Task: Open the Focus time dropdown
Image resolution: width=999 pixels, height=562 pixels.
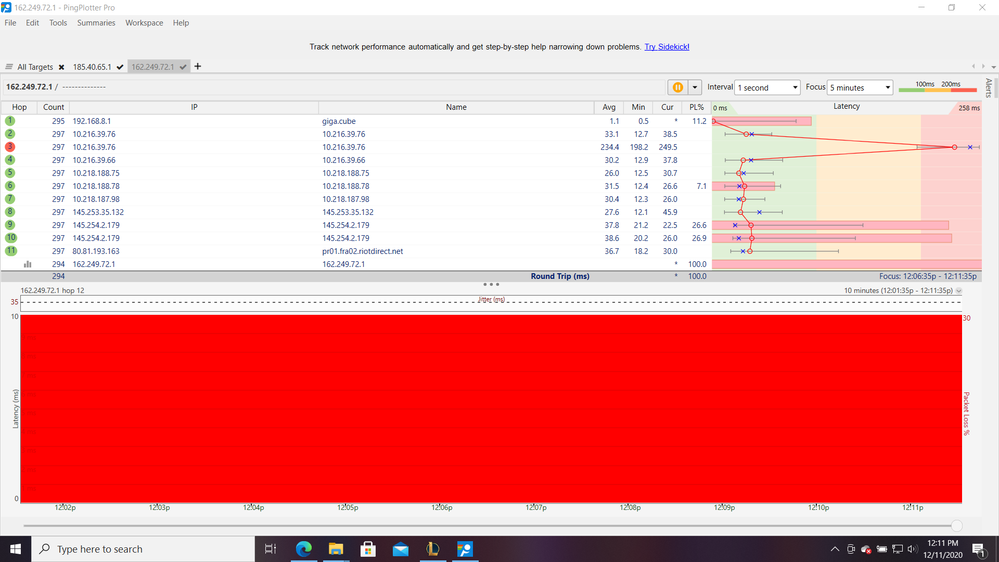Action: click(859, 87)
